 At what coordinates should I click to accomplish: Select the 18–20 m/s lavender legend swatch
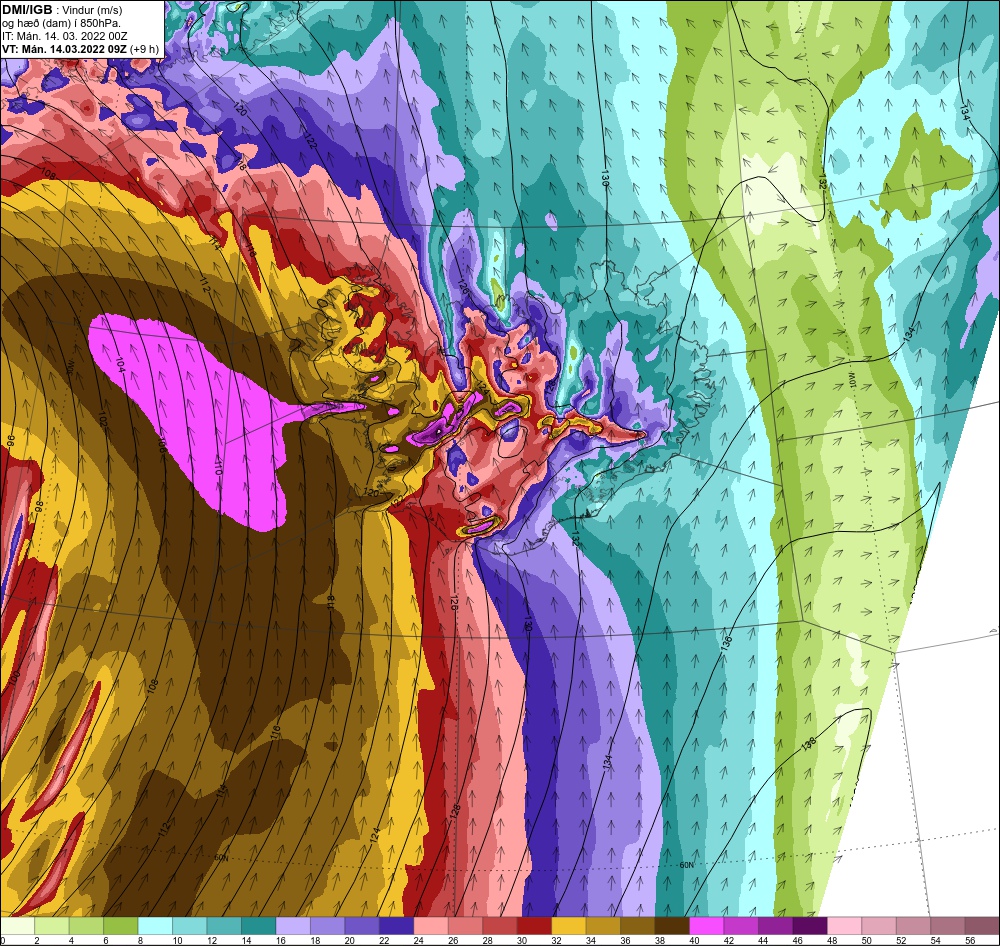[x=327, y=926]
